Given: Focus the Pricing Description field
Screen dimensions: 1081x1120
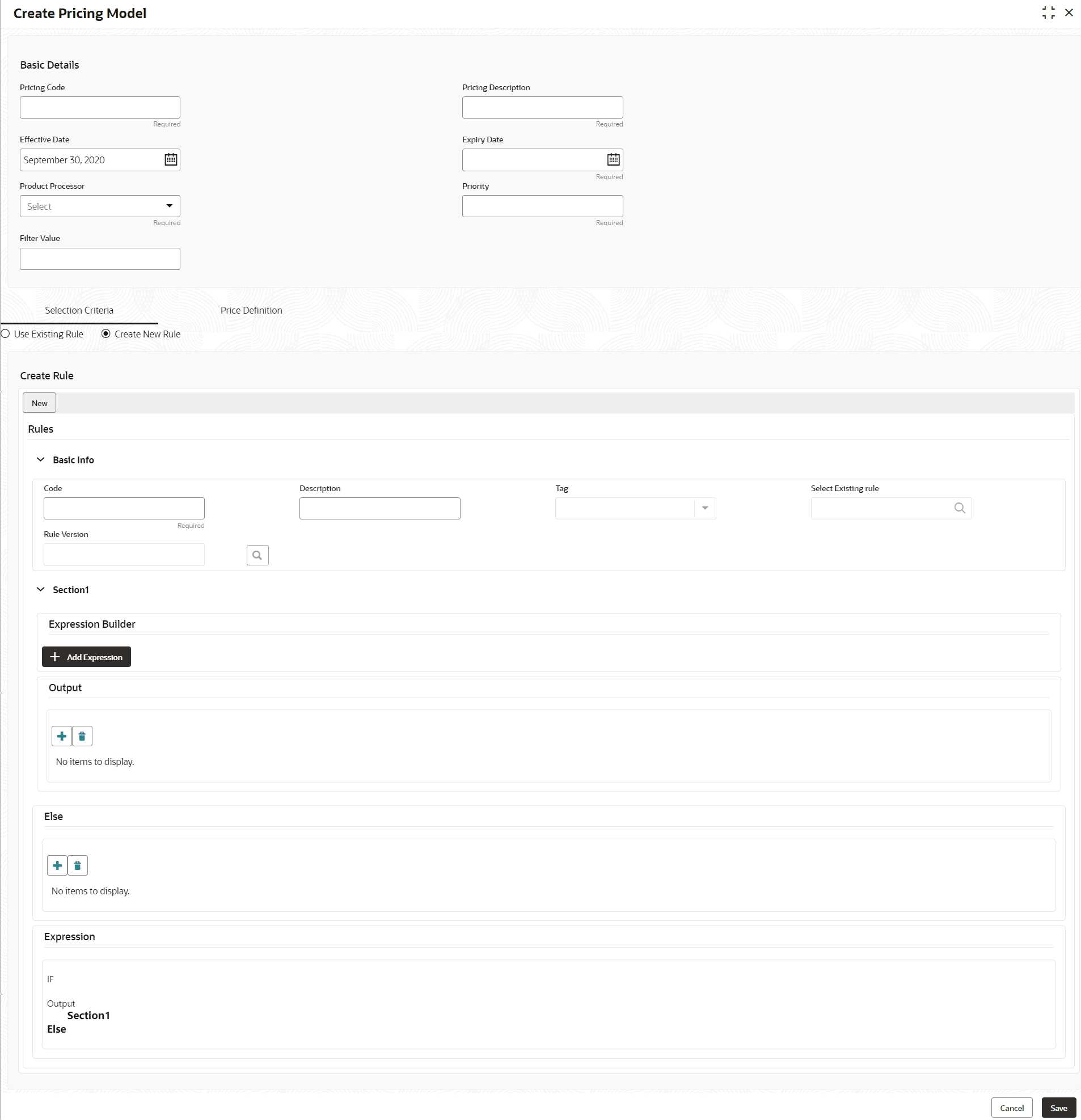Looking at the screenshot, I should (542, 107).
